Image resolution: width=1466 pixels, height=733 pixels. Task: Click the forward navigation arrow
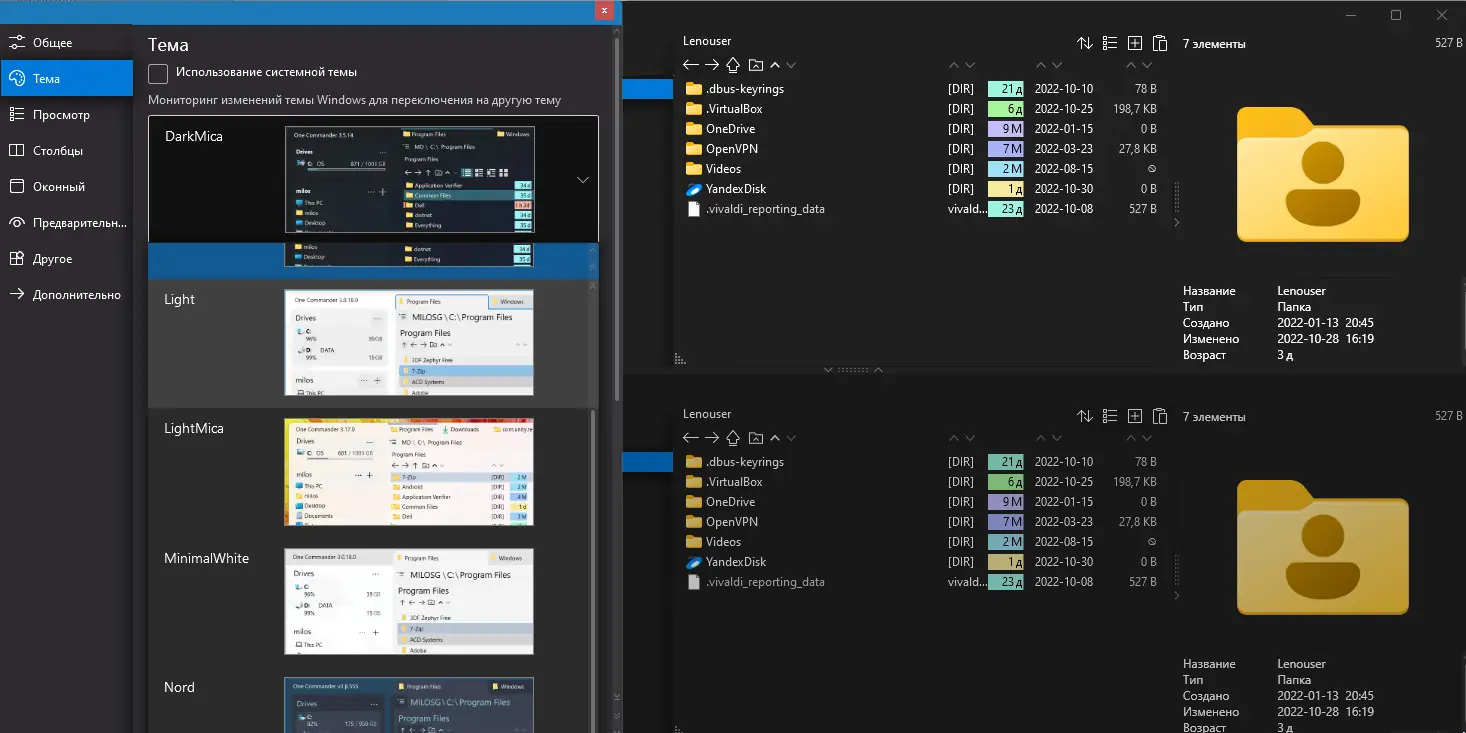coord(712,64)
